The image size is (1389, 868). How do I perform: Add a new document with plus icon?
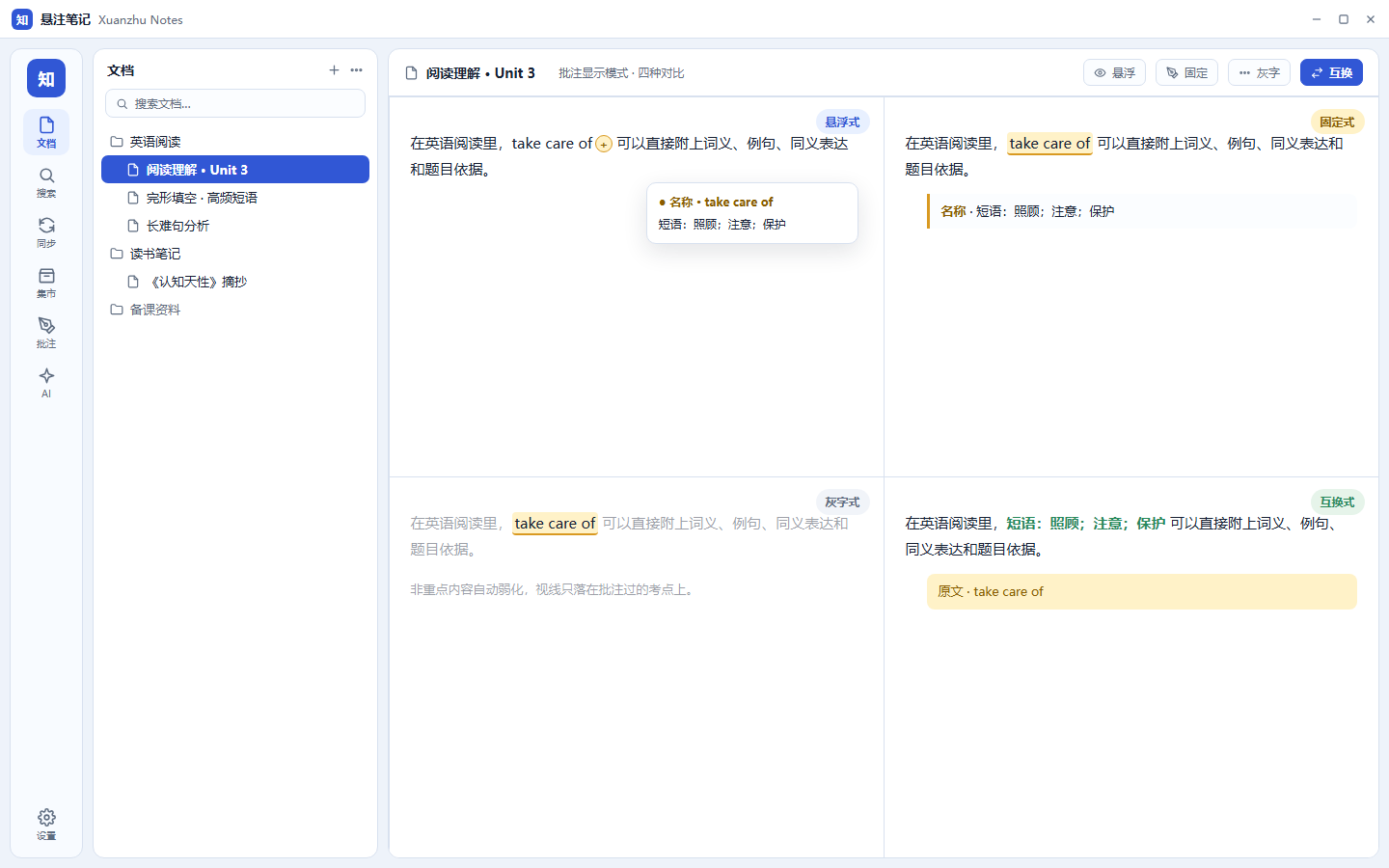coord(334,70)
